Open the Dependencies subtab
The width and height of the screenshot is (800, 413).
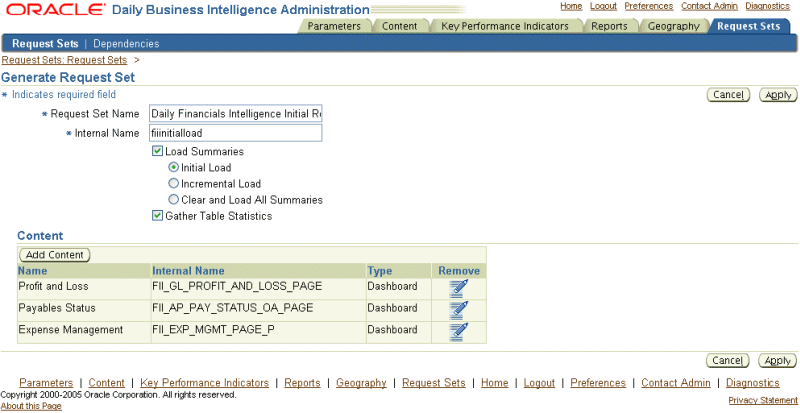(126, 43)
